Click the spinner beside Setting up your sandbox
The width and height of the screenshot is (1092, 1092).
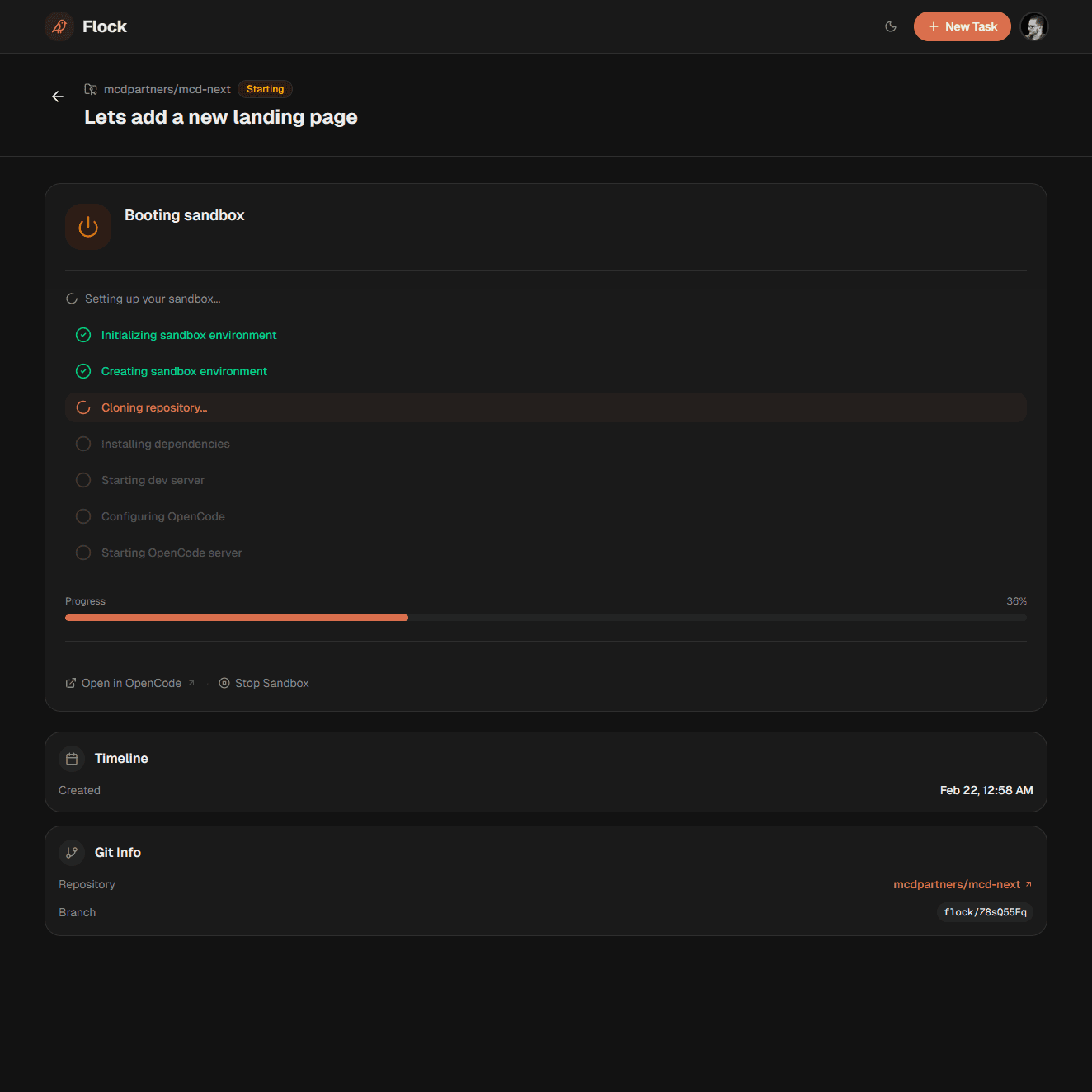coord(71,298)
